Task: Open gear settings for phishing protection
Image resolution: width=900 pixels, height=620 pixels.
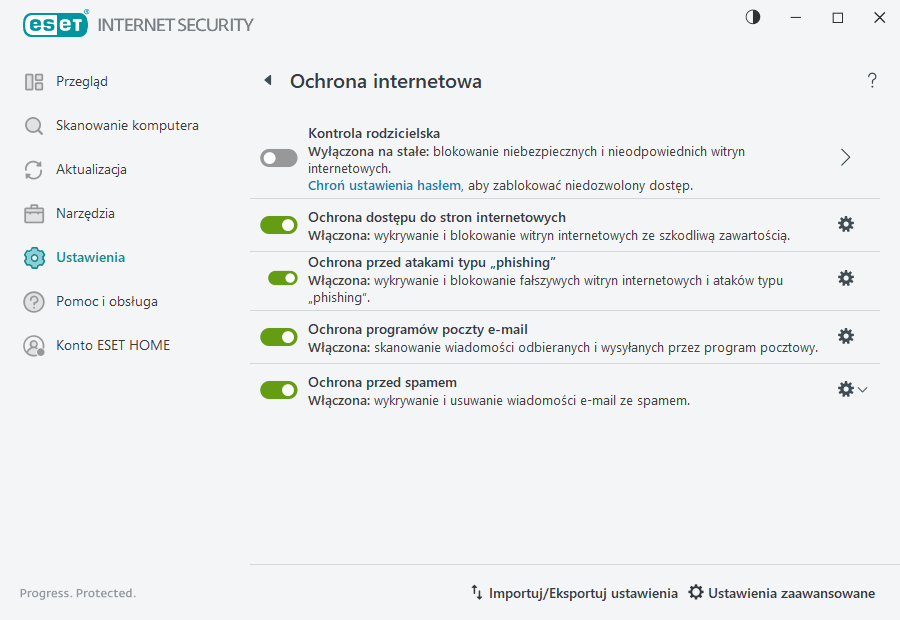Action: coord(845,278)
